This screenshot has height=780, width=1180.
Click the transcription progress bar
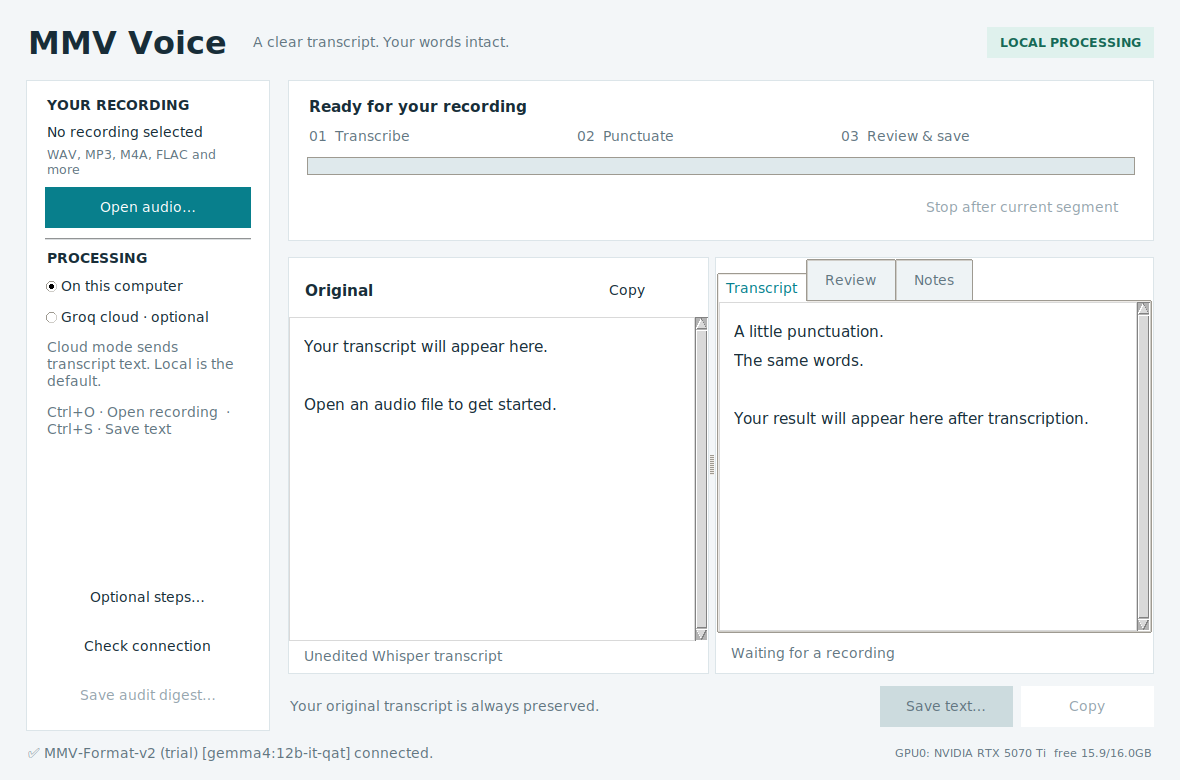(720, 166)
